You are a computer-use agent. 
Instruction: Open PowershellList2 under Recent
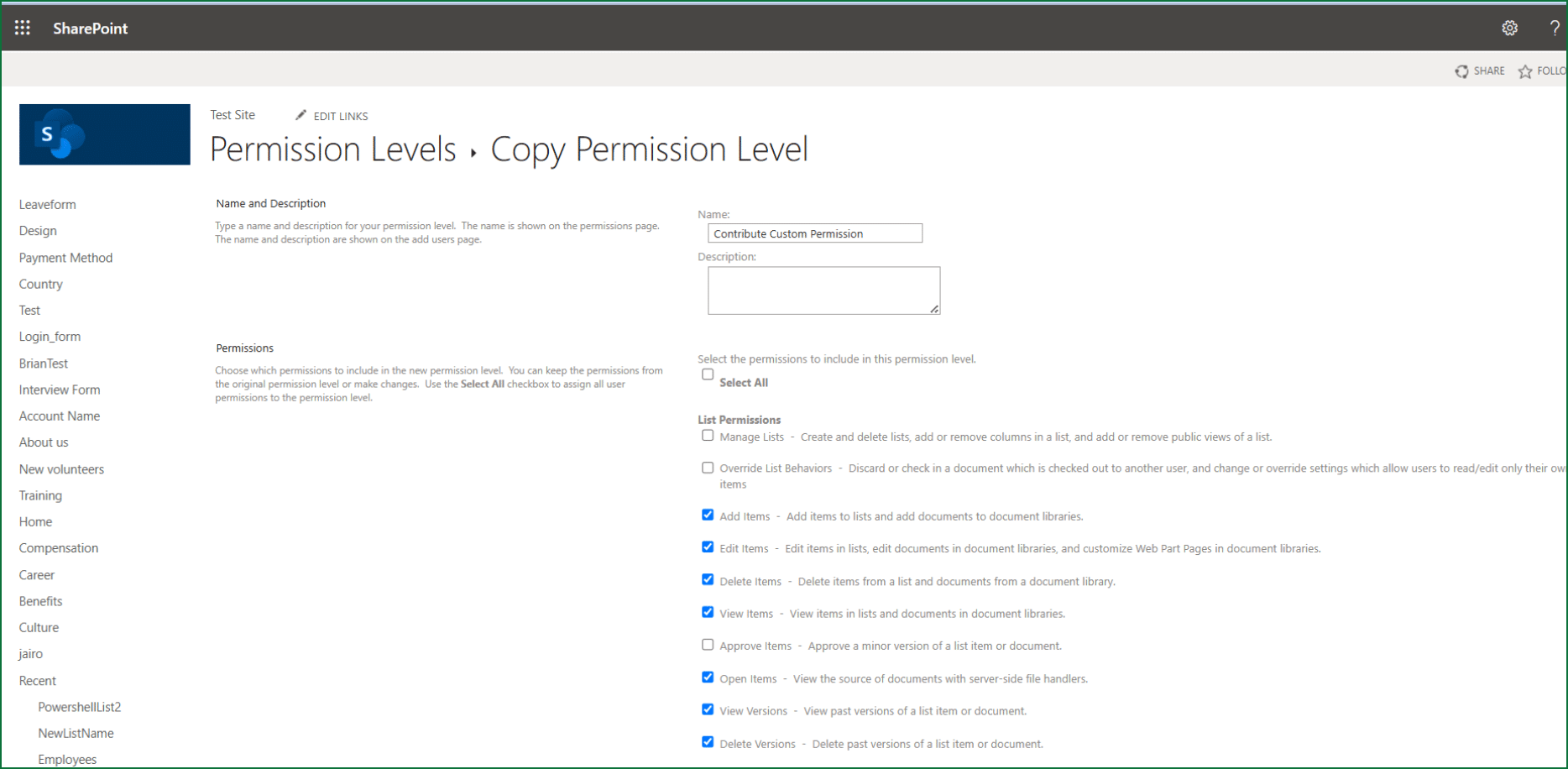[x=79, y=707]
